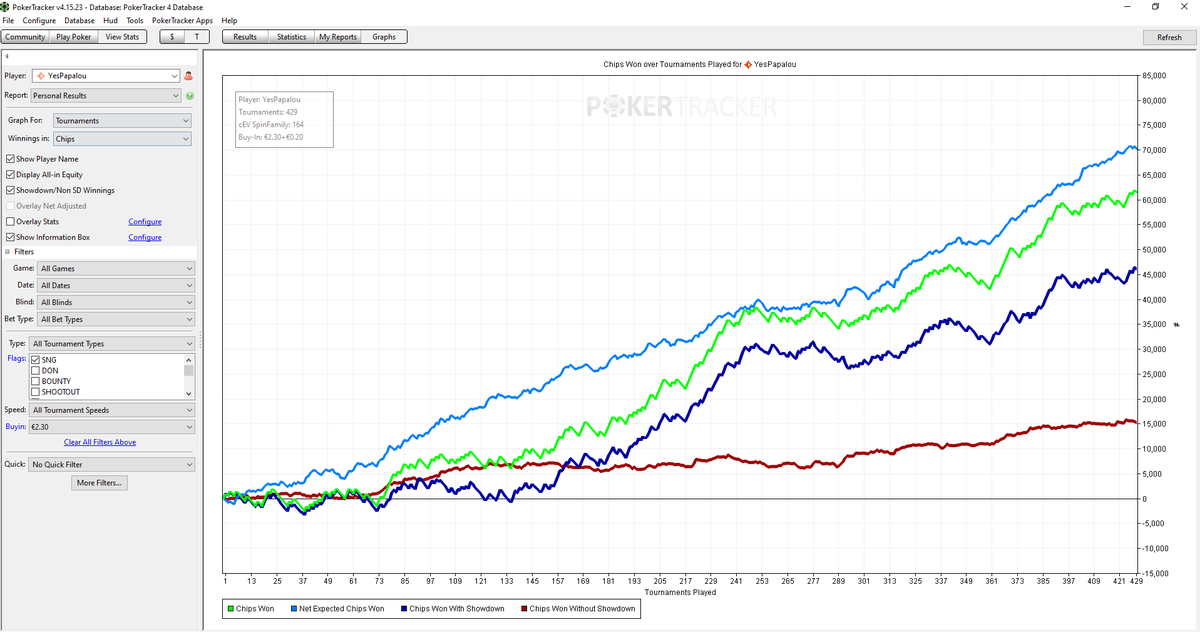Toggle Show Player Name checkbox

[10, 159]
